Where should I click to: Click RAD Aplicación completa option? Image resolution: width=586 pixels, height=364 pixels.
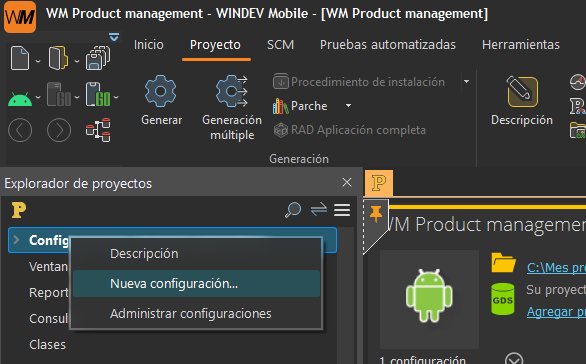click(x=350, y=130)
